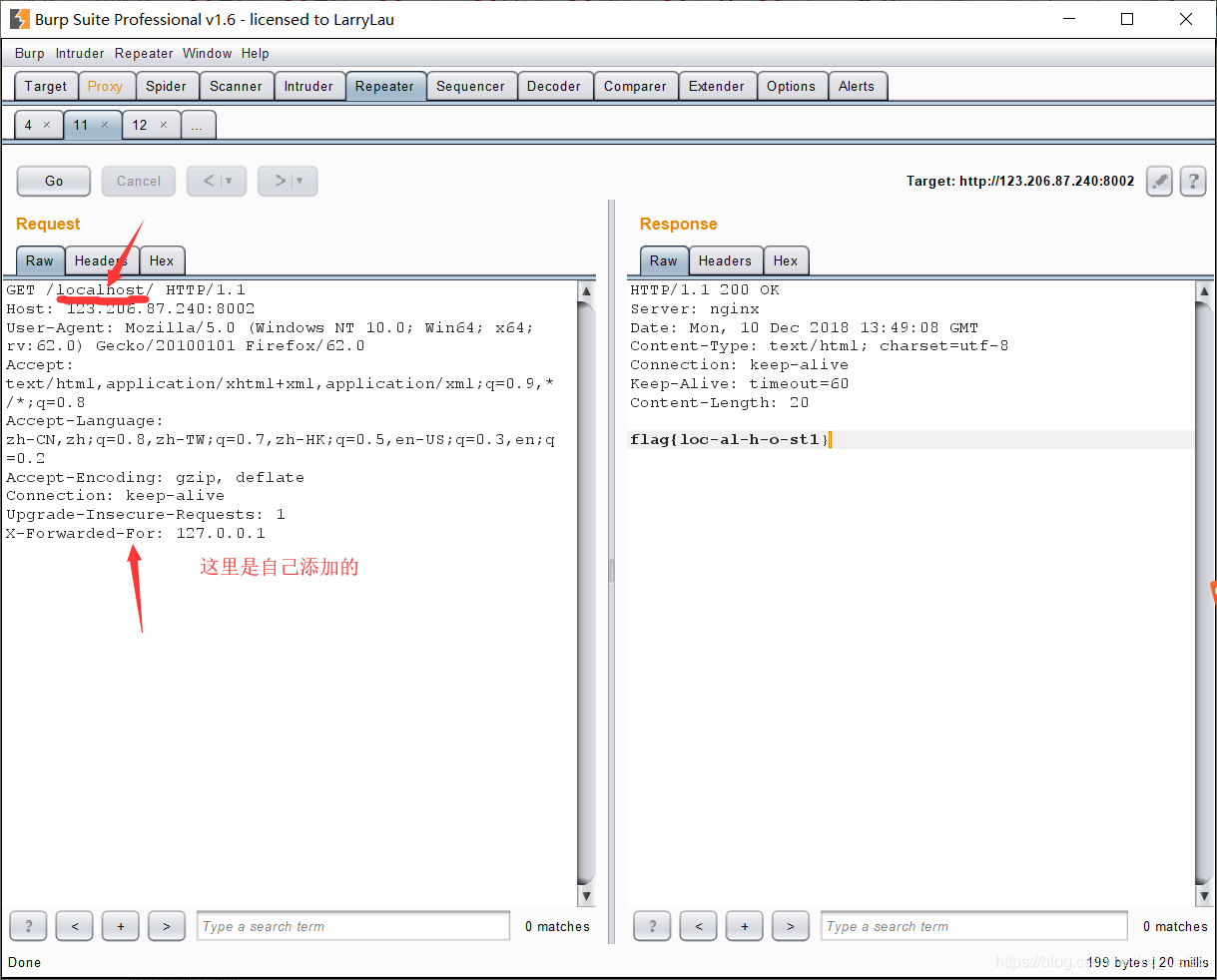
Task: Switch to the Options tab
Action: tap(791, 86)
